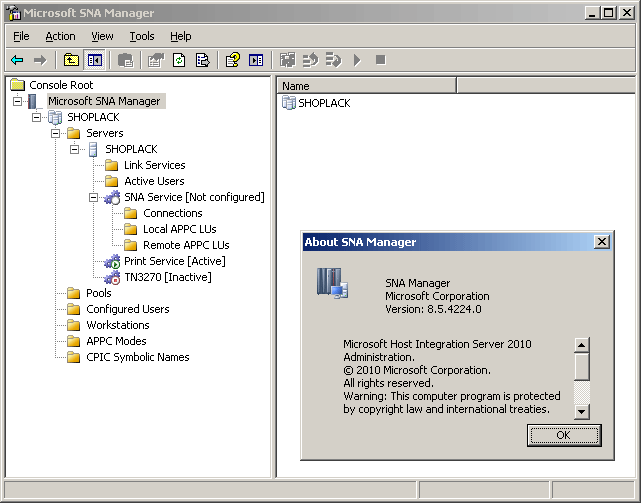Click the About dialog scrollbar thumb
This screenshot has height=503, width=641.
582,366
